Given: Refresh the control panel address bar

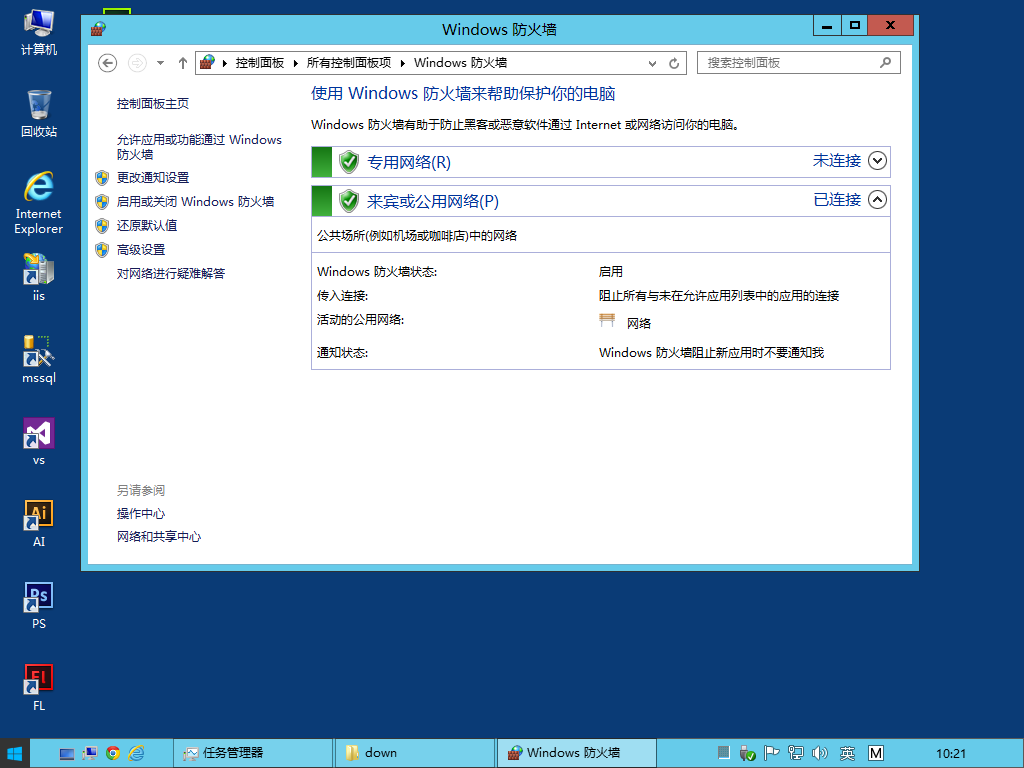Looking at the screenshot, I should point(674,63).
